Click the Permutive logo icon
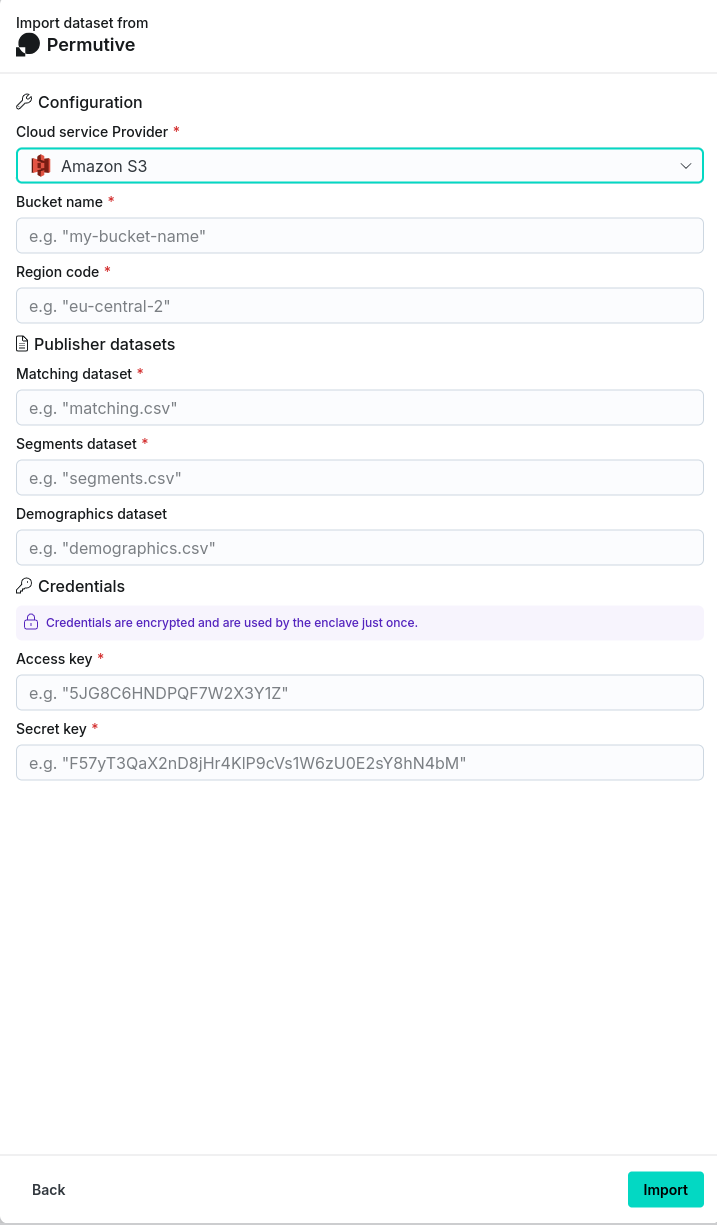The height and width of the screenshot is (1225, 717). pos(28,45)
